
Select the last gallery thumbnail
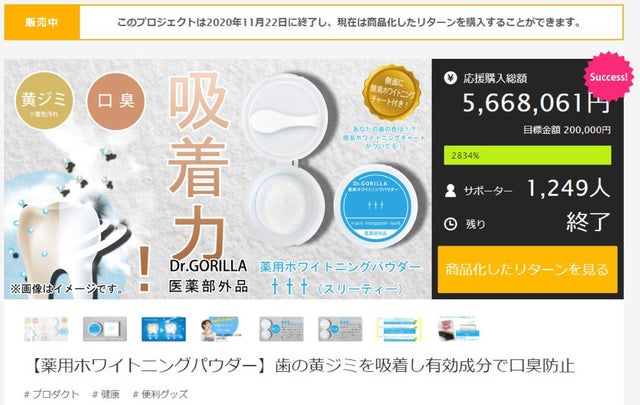(458, 329)
